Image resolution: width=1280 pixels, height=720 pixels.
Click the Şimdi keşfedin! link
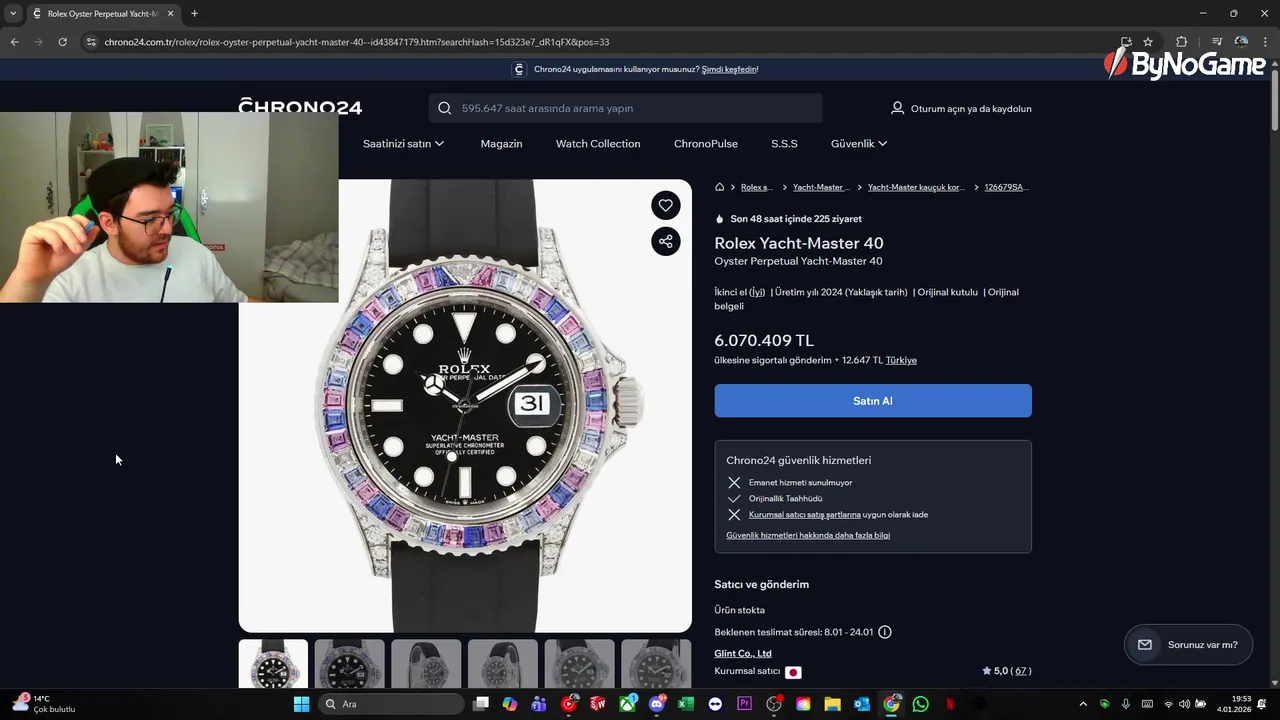point(730,70)
